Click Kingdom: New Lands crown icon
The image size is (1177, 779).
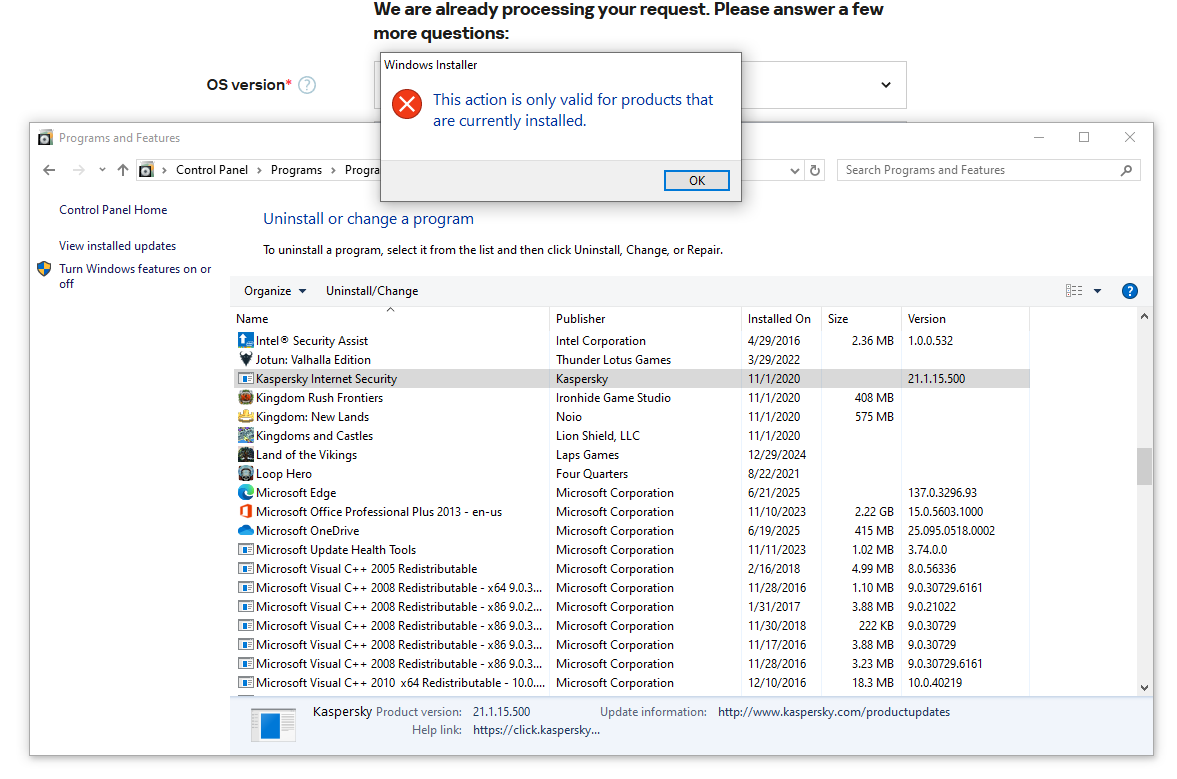pos(245,416)
